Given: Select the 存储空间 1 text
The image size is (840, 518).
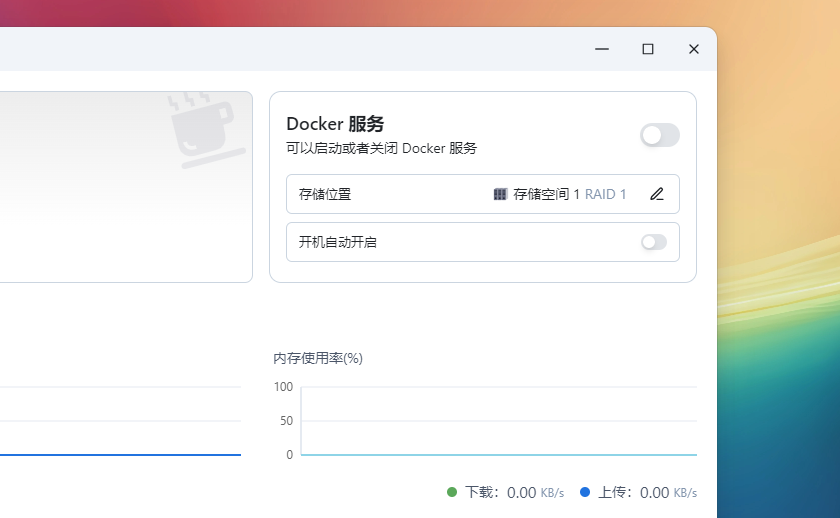Looking at the screenshot, I should click(x=546, y=194).
